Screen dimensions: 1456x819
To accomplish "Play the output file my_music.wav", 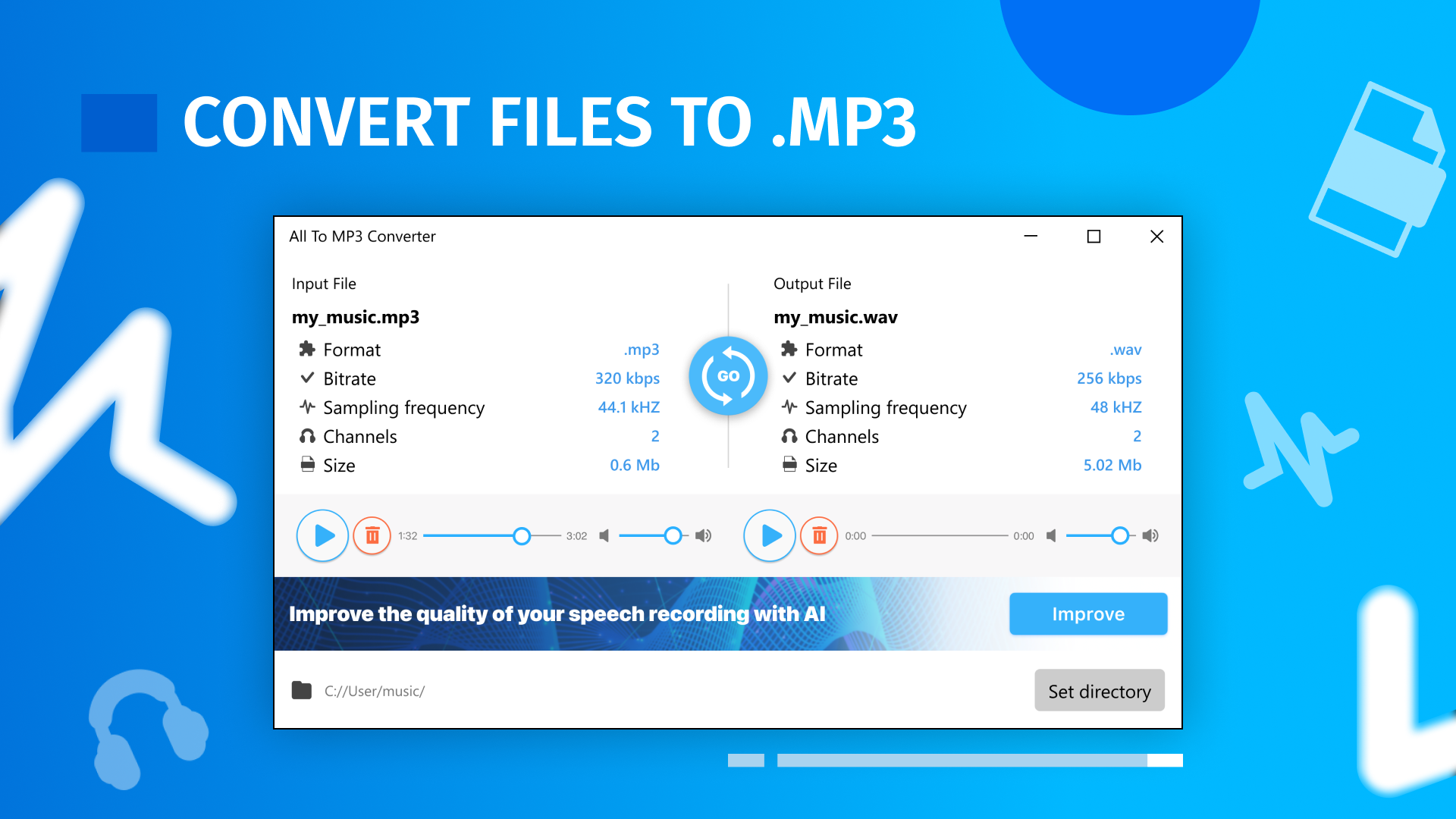I will [770, 535].
